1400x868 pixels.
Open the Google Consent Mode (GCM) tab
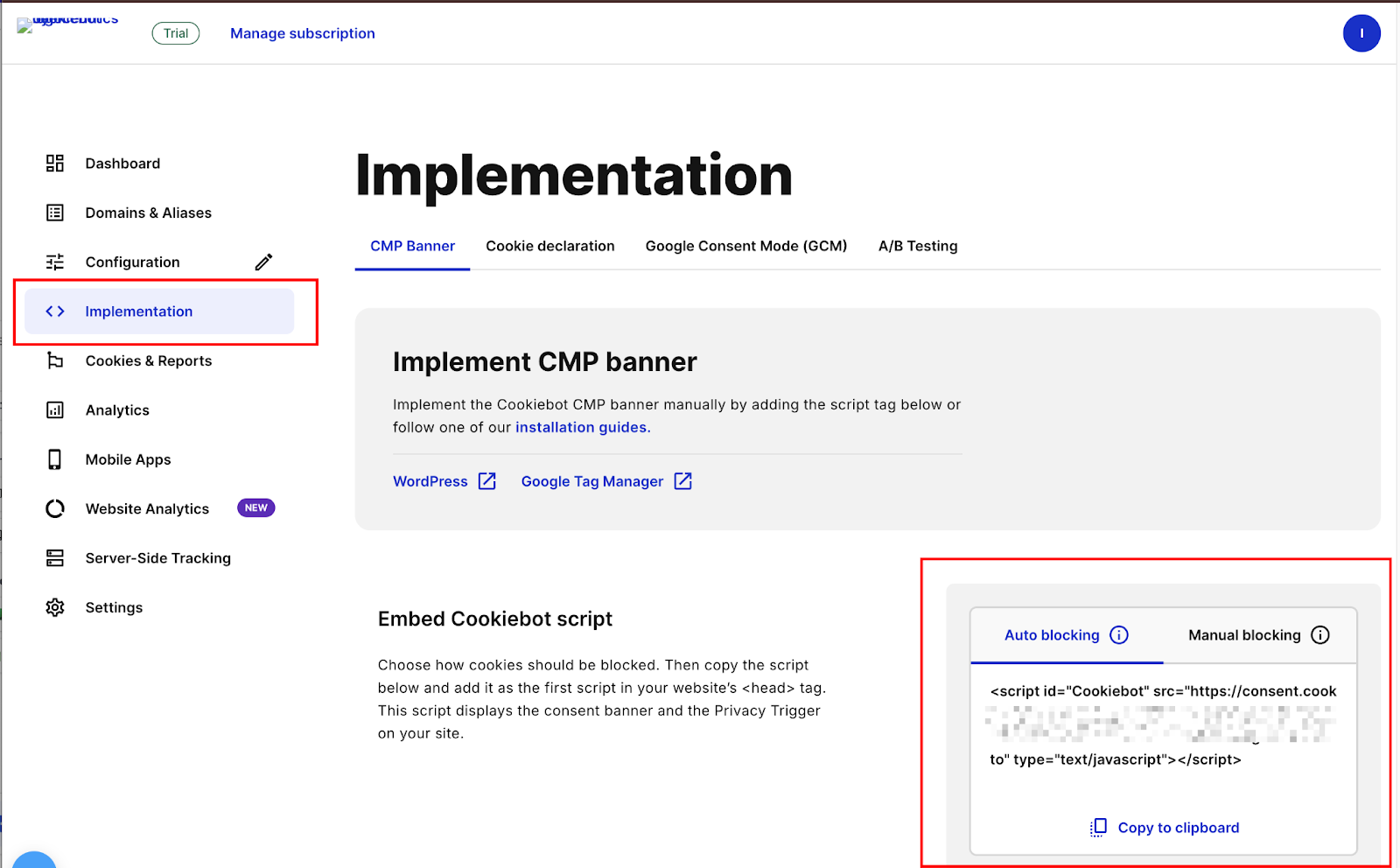click(746, 246)
